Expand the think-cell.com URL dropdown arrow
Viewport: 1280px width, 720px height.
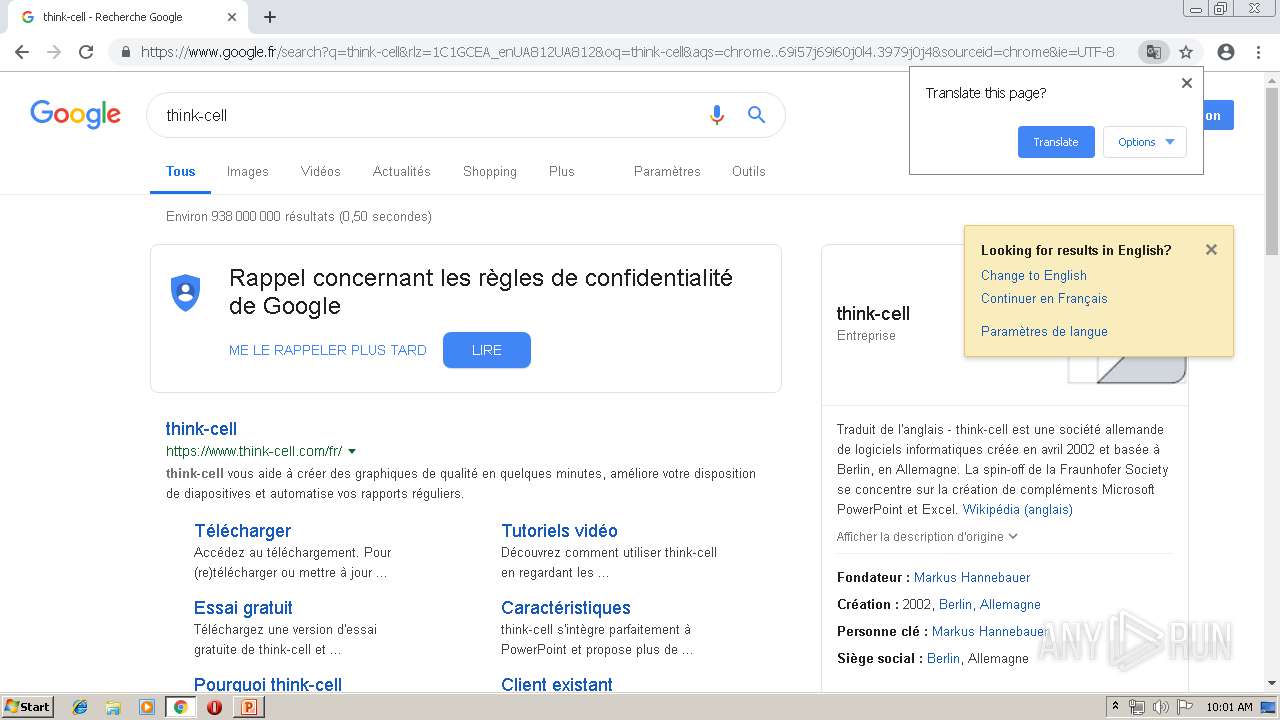click(x=352, y=452)
